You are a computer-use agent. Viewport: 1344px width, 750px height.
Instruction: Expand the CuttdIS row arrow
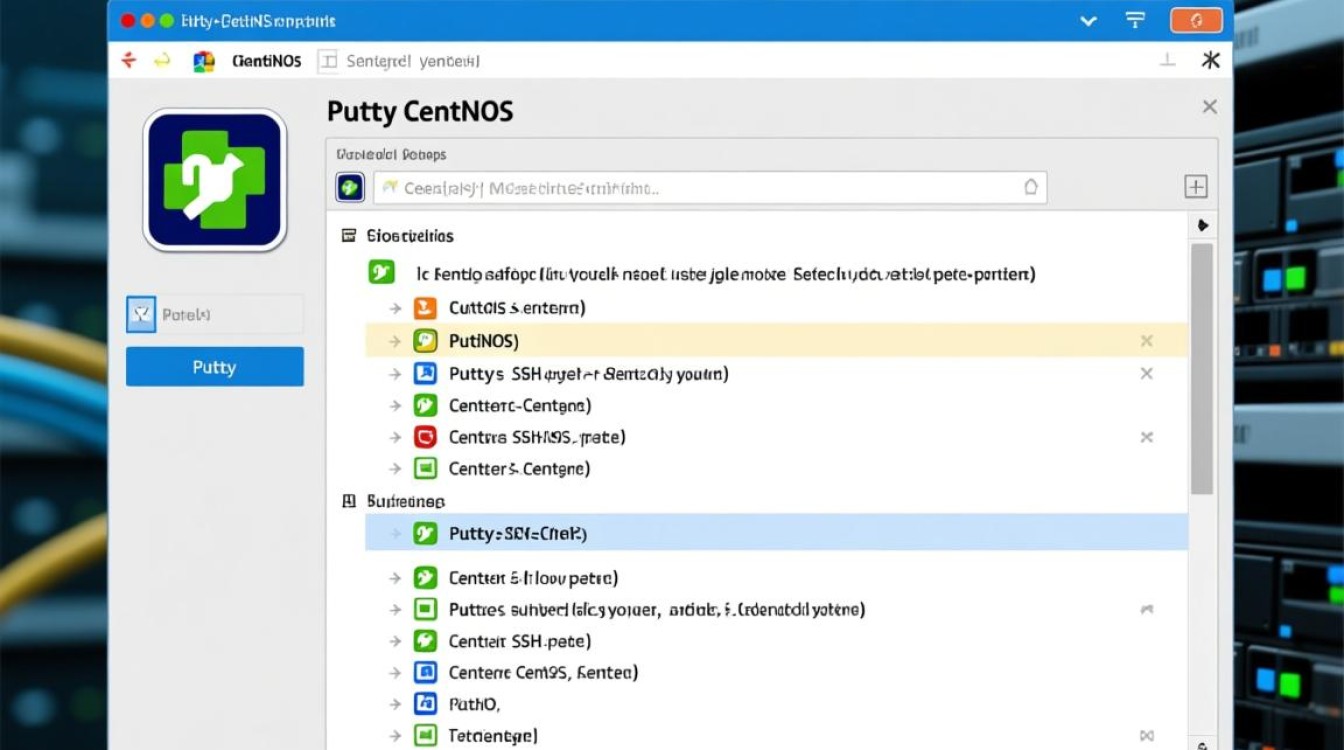[x=395, y=309]
